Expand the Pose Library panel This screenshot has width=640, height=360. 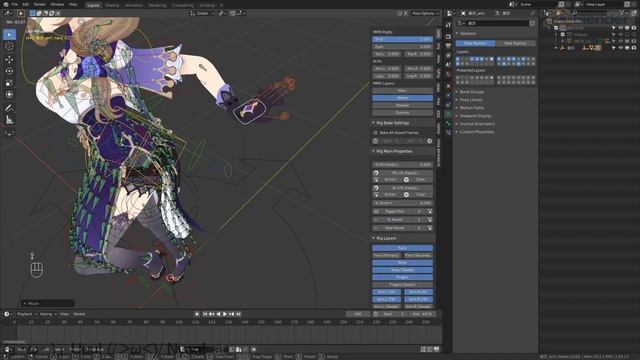471,100
